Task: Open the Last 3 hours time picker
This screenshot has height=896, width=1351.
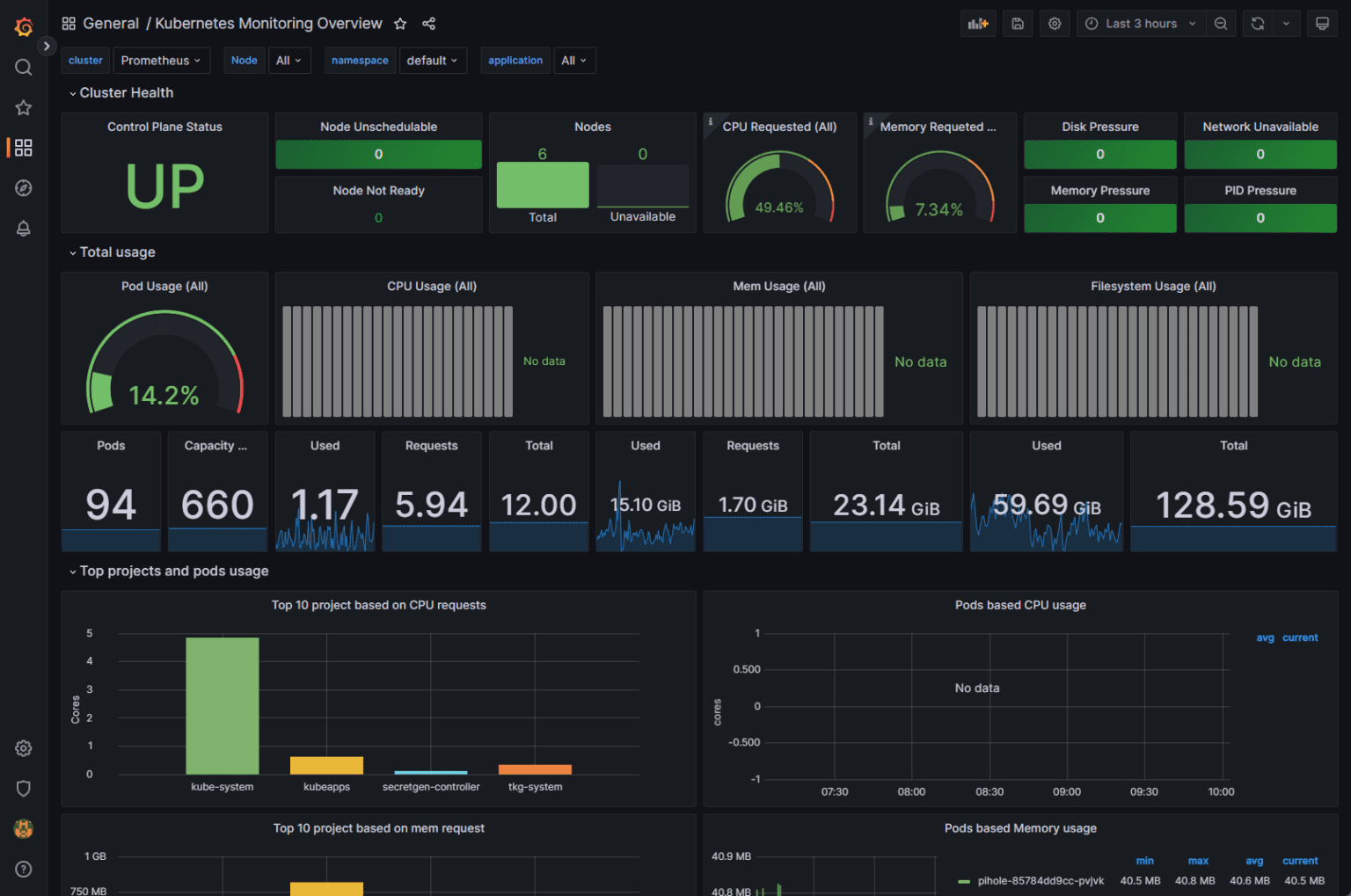Action: coord(1140,23)
